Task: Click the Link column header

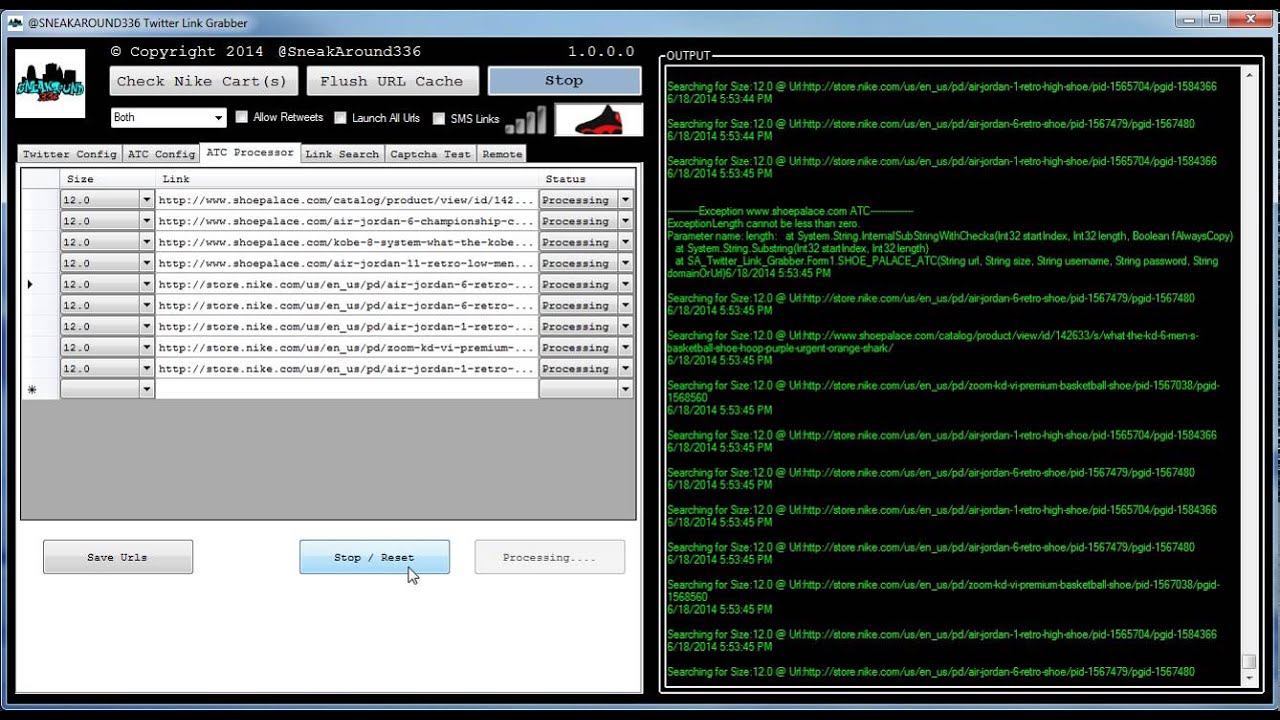Action: click(346, 179)
